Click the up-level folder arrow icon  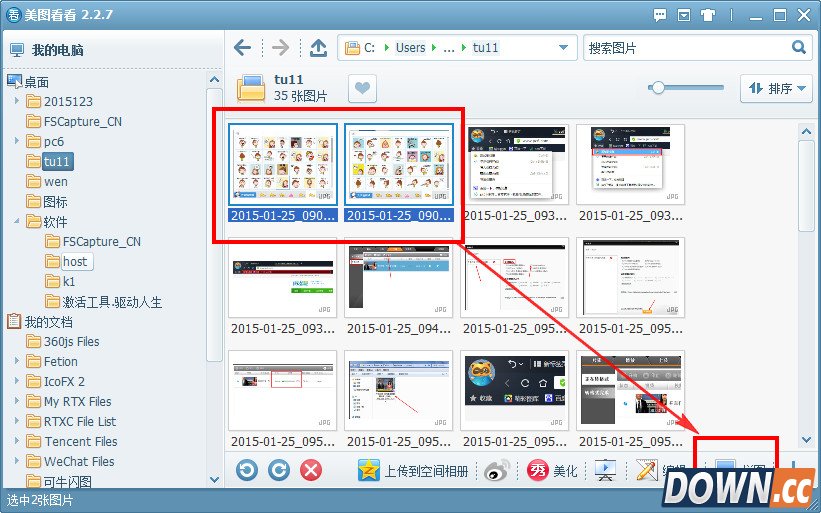tap(318, 48)
